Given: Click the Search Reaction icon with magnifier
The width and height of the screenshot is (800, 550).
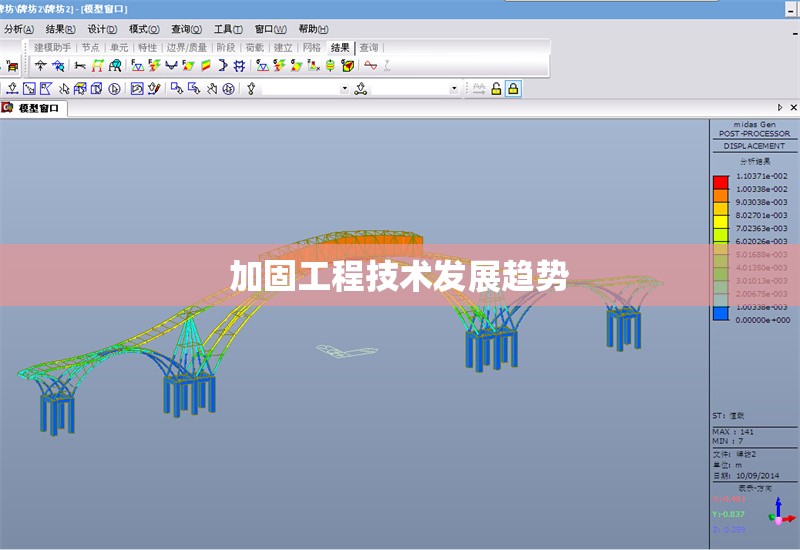Looking at the screenshot, I should coord(58,65).
